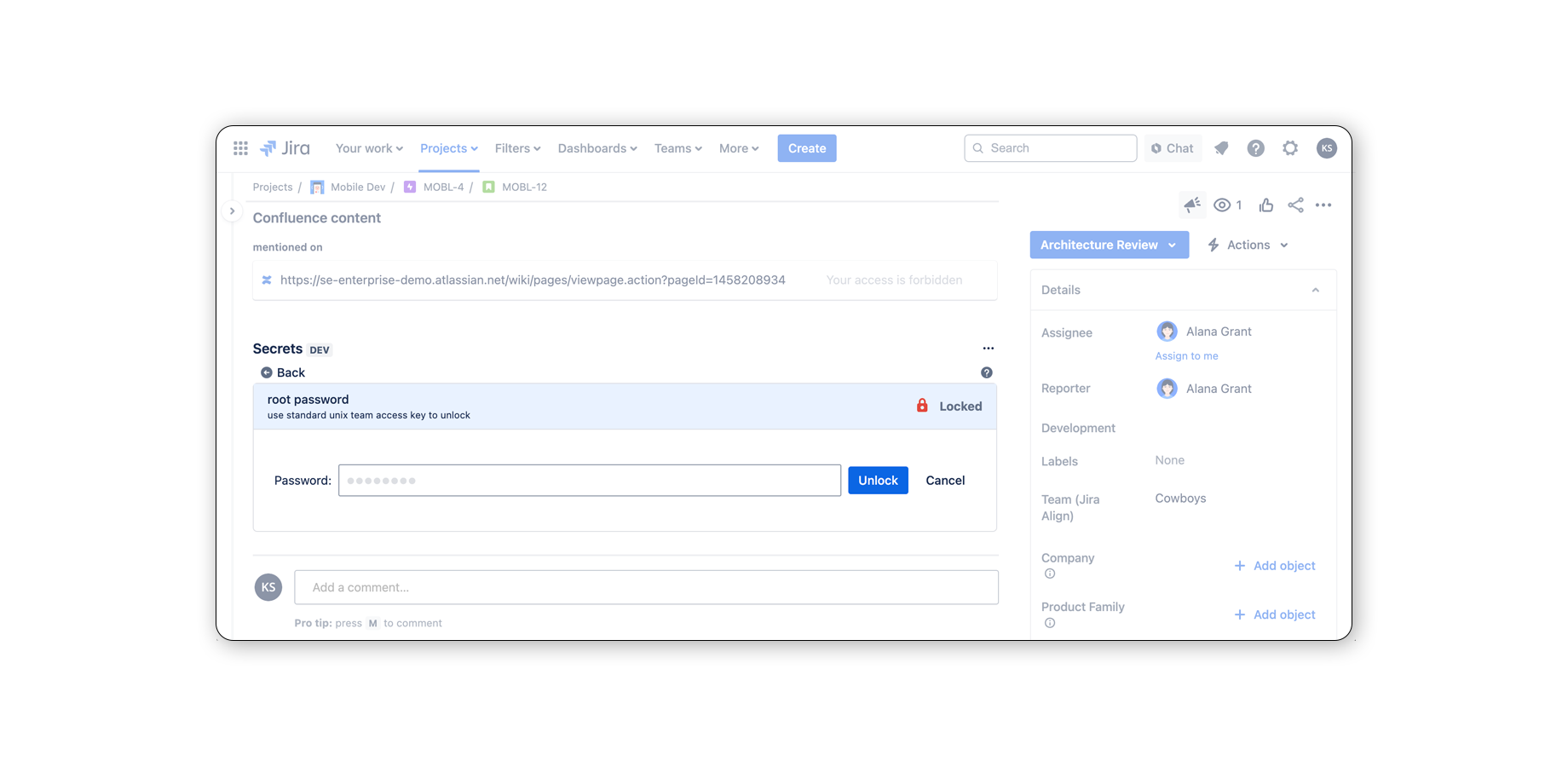The height and width of the screenshot is (767, 1568).
Task: Open the Chat button
Action: 1173,148
